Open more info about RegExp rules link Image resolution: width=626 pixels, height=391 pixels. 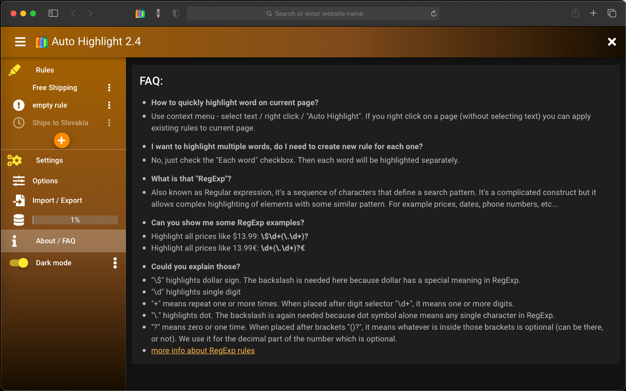pyautogui.click(x=203, y=350)
